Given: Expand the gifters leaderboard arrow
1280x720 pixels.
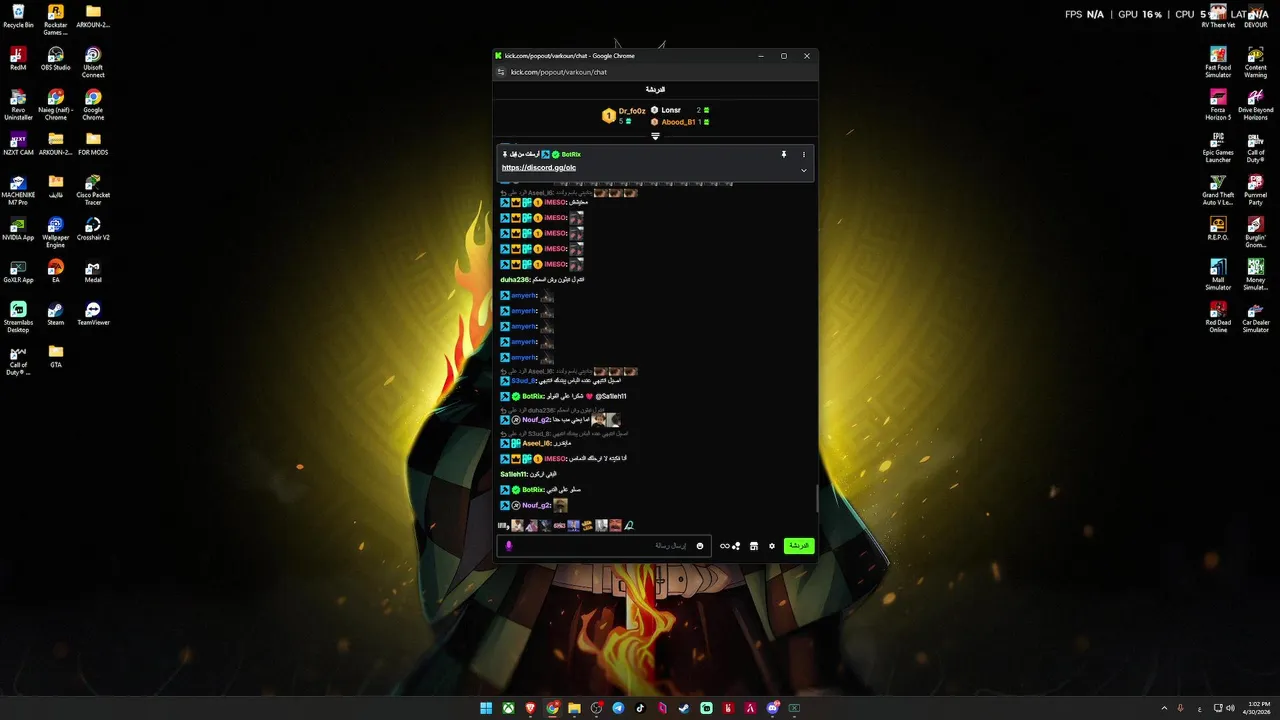Looking at the screenshot, I should click(656, 136).
